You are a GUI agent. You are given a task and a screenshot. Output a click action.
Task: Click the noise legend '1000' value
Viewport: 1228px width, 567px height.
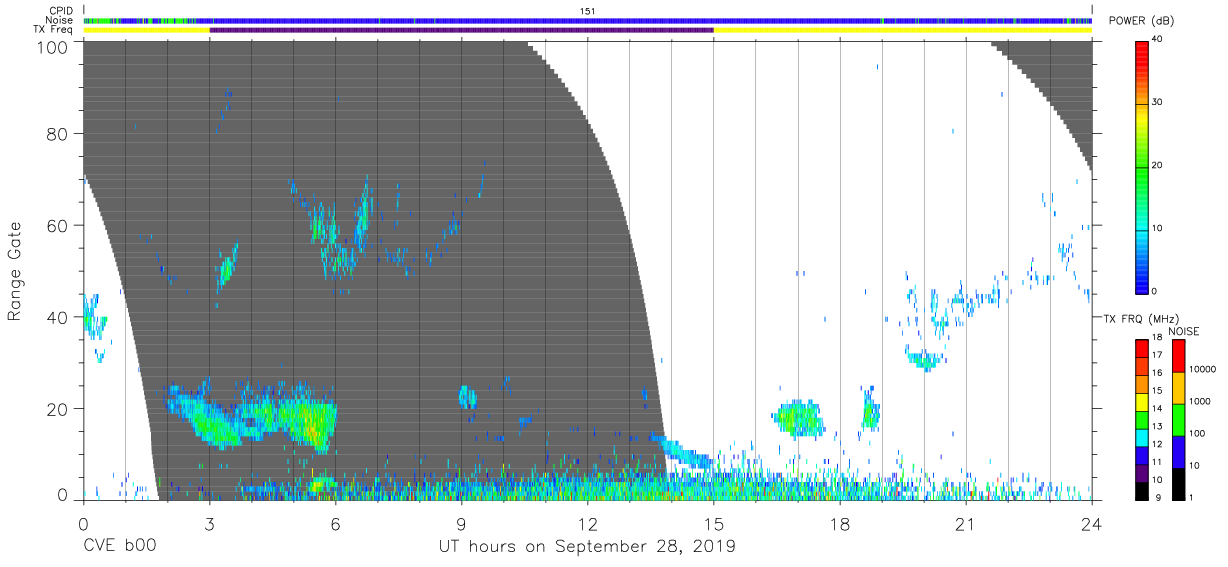(1199, 401)
